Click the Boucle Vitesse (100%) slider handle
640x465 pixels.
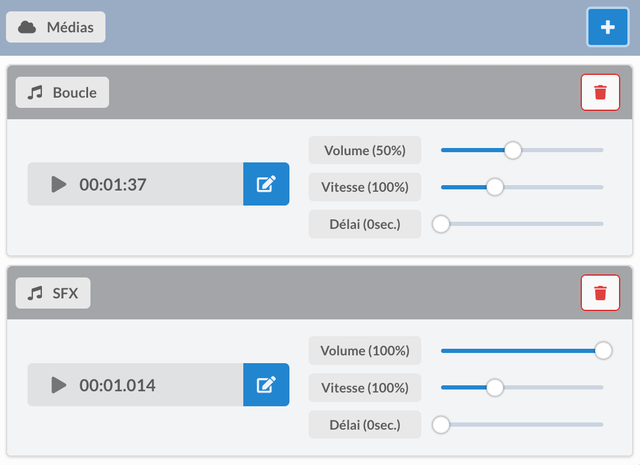coord(495,187)
